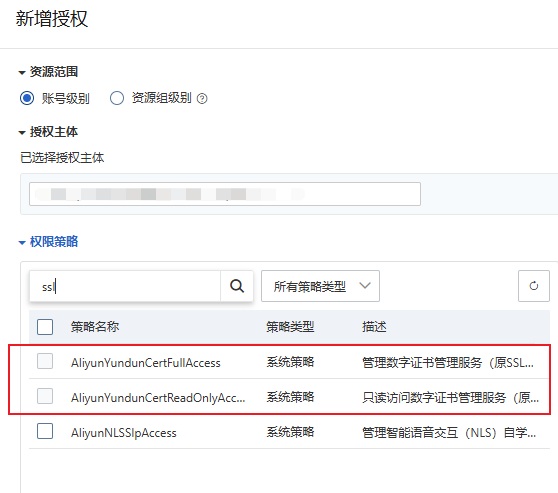This screenshot has height=493, width=558.
Task: Click the AliyunYundunCertFullAccess policy name
Action: coord(146,363)
